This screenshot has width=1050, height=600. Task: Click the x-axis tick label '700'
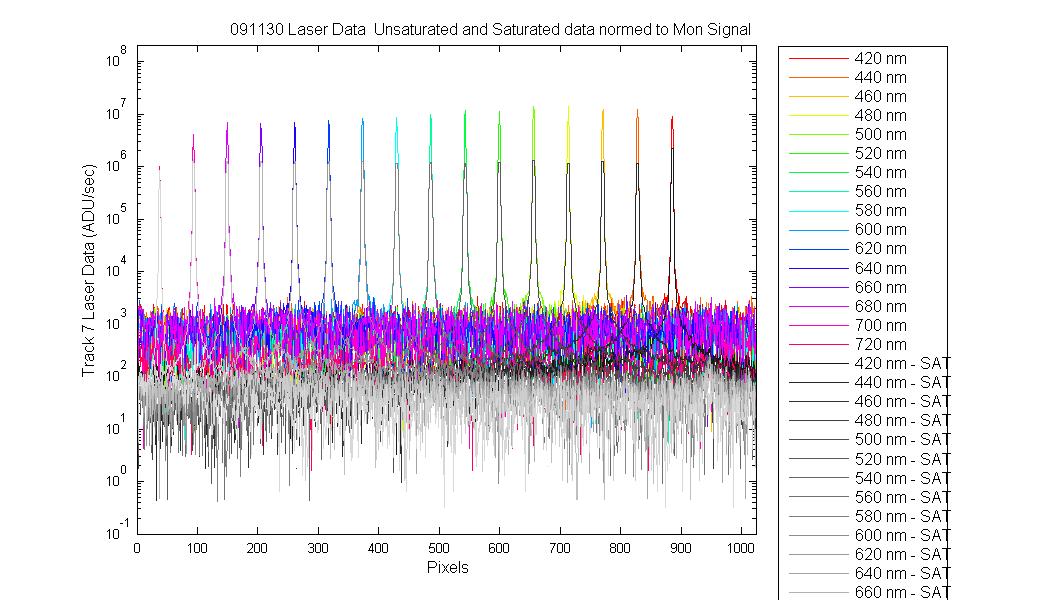tap(560, 548)
